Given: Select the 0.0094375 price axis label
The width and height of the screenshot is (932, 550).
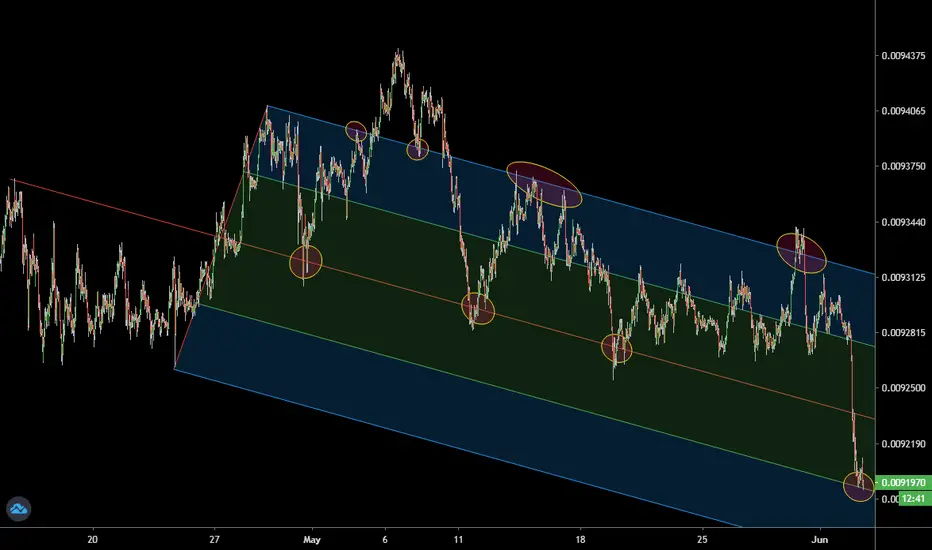Looking at the screenshot, I should pos(903,56).
